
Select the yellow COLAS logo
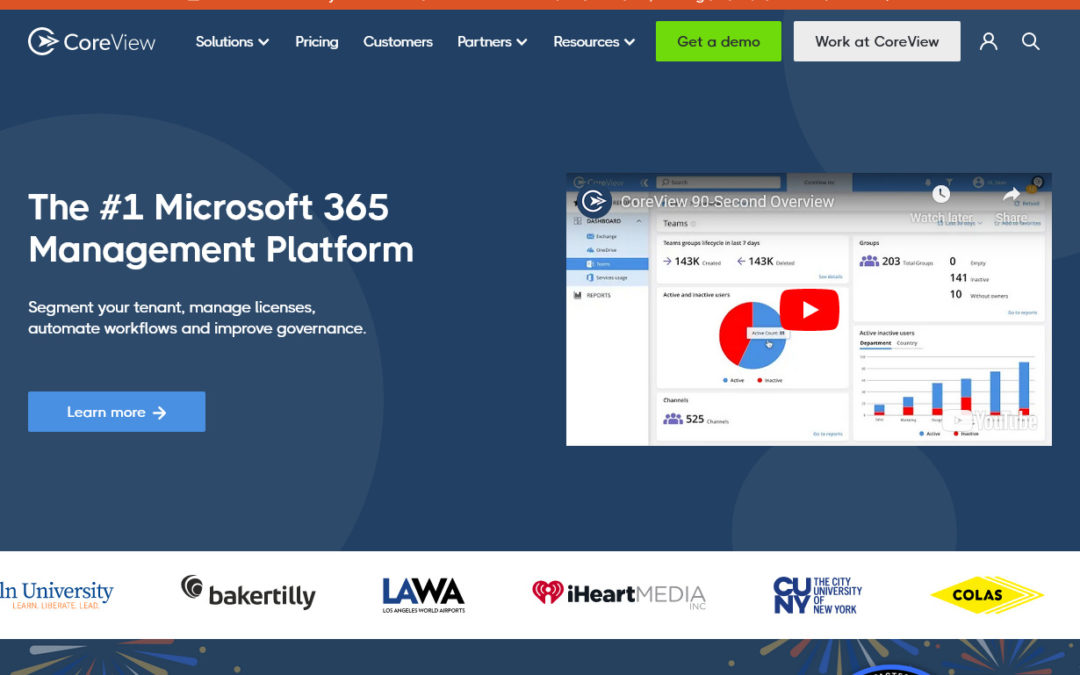pos(987,595)
